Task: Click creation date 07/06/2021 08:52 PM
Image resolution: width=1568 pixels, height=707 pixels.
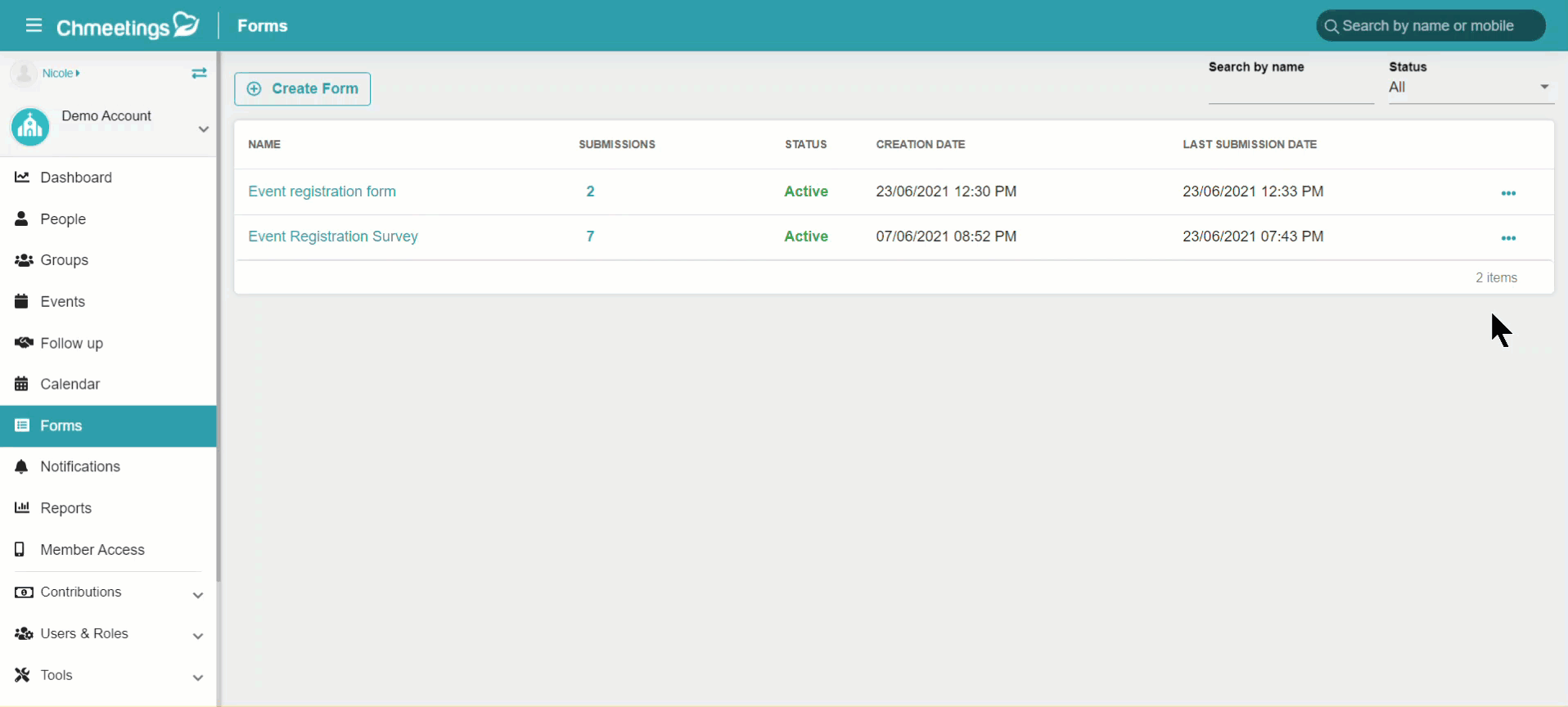Action: click(946, 236)
